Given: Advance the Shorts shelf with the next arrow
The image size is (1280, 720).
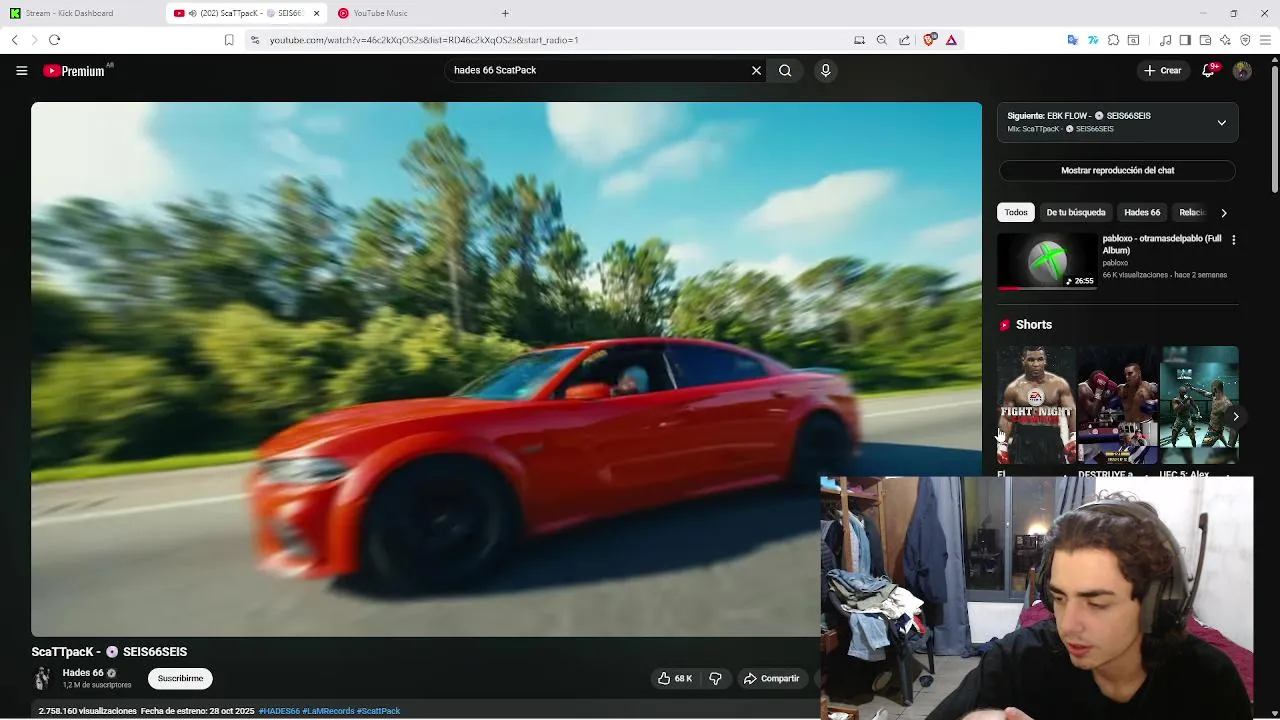Looking at the screenshot, I should (x=1236, y=417).
